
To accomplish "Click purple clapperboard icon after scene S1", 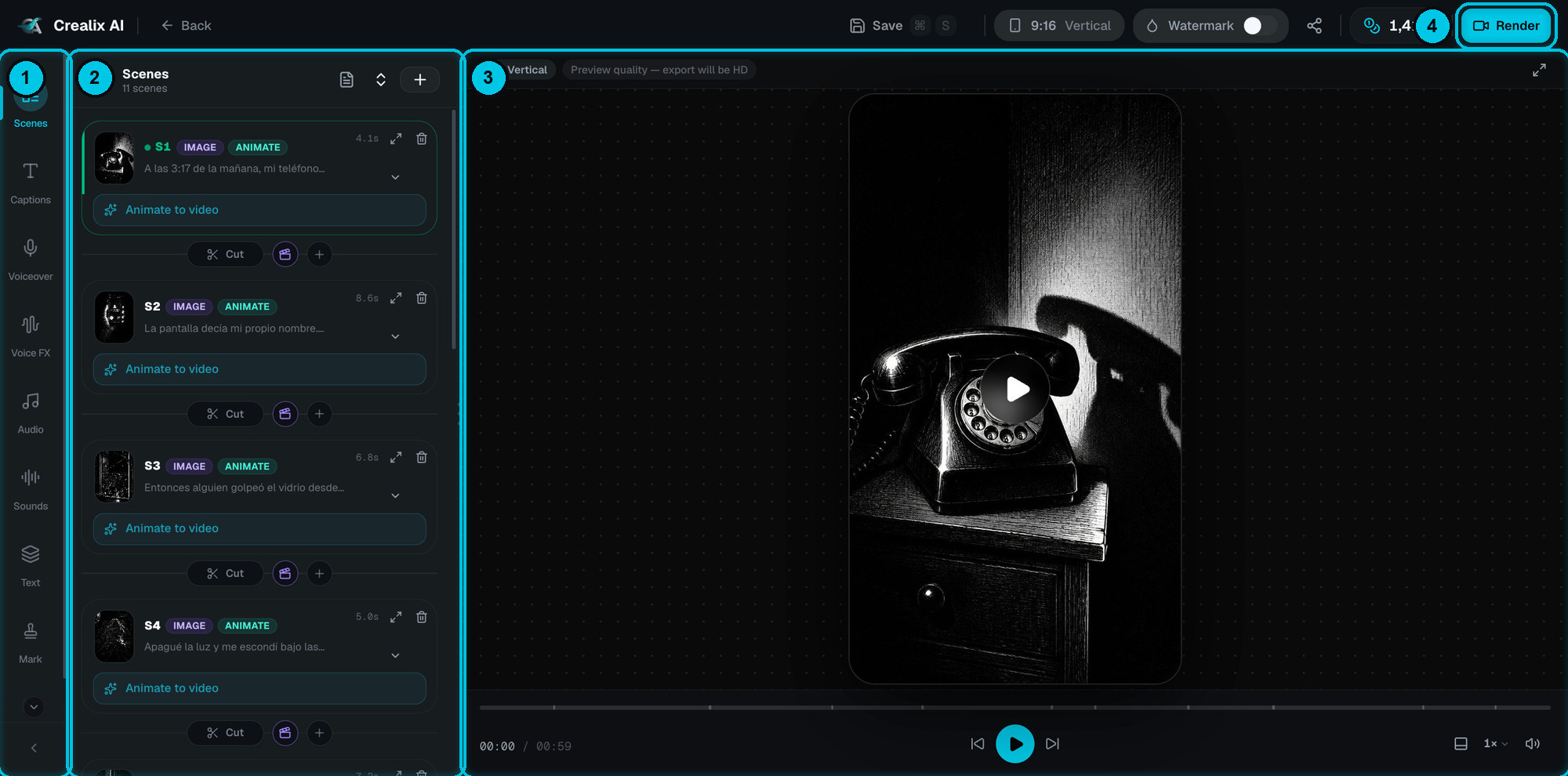I will coord(285,254).
